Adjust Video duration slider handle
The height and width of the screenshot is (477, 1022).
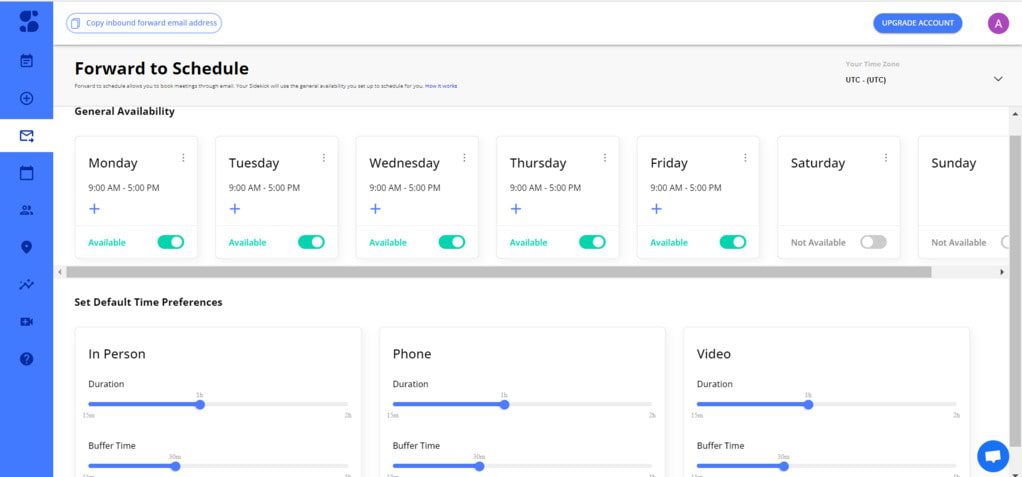[x=808, y=405]
